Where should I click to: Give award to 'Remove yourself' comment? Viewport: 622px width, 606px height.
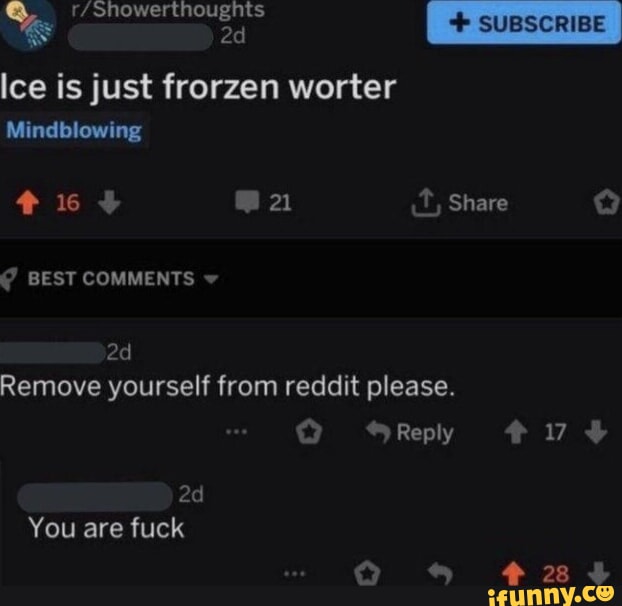coord(309,431)
